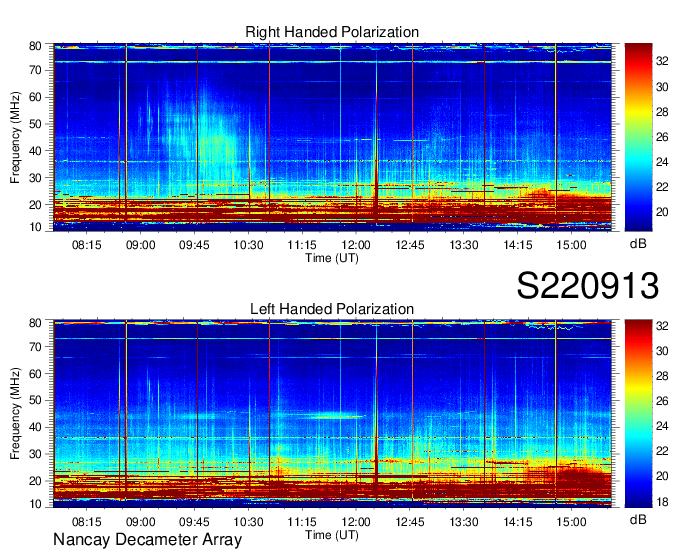The width and height of the screenshot is (680, 552).
Task: Click the 70 MHz tick on Right Handed frequency axis
Action: tap(36, 70)
